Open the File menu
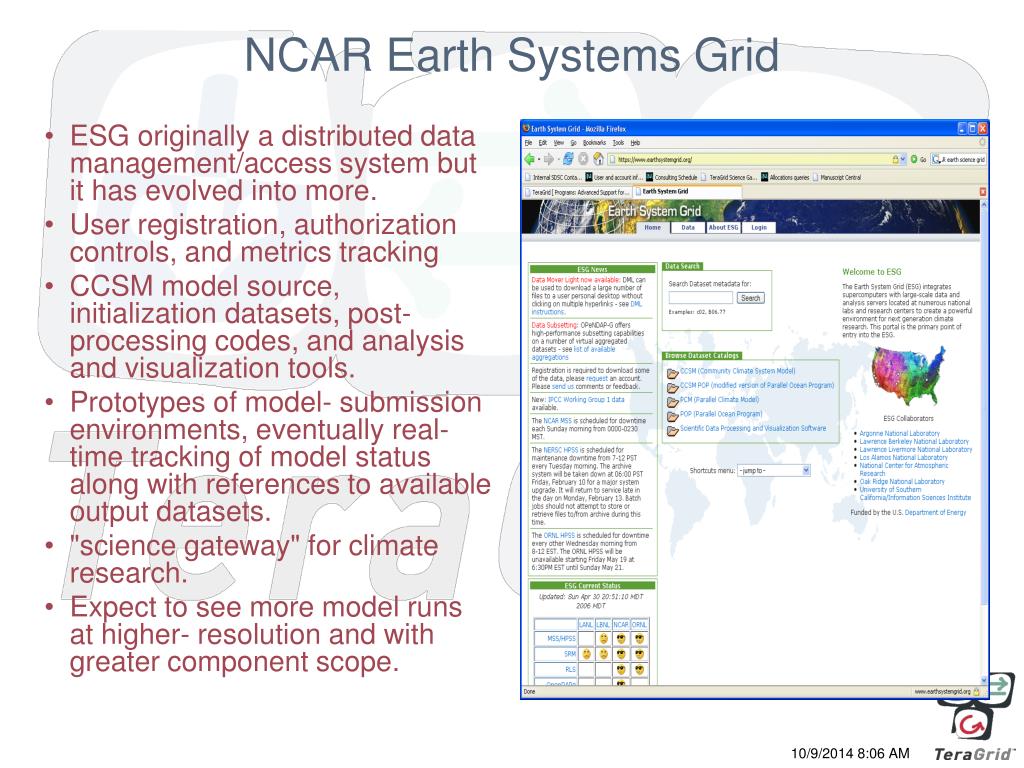This screenshot has width=1024, height=768. click(528, 142)
